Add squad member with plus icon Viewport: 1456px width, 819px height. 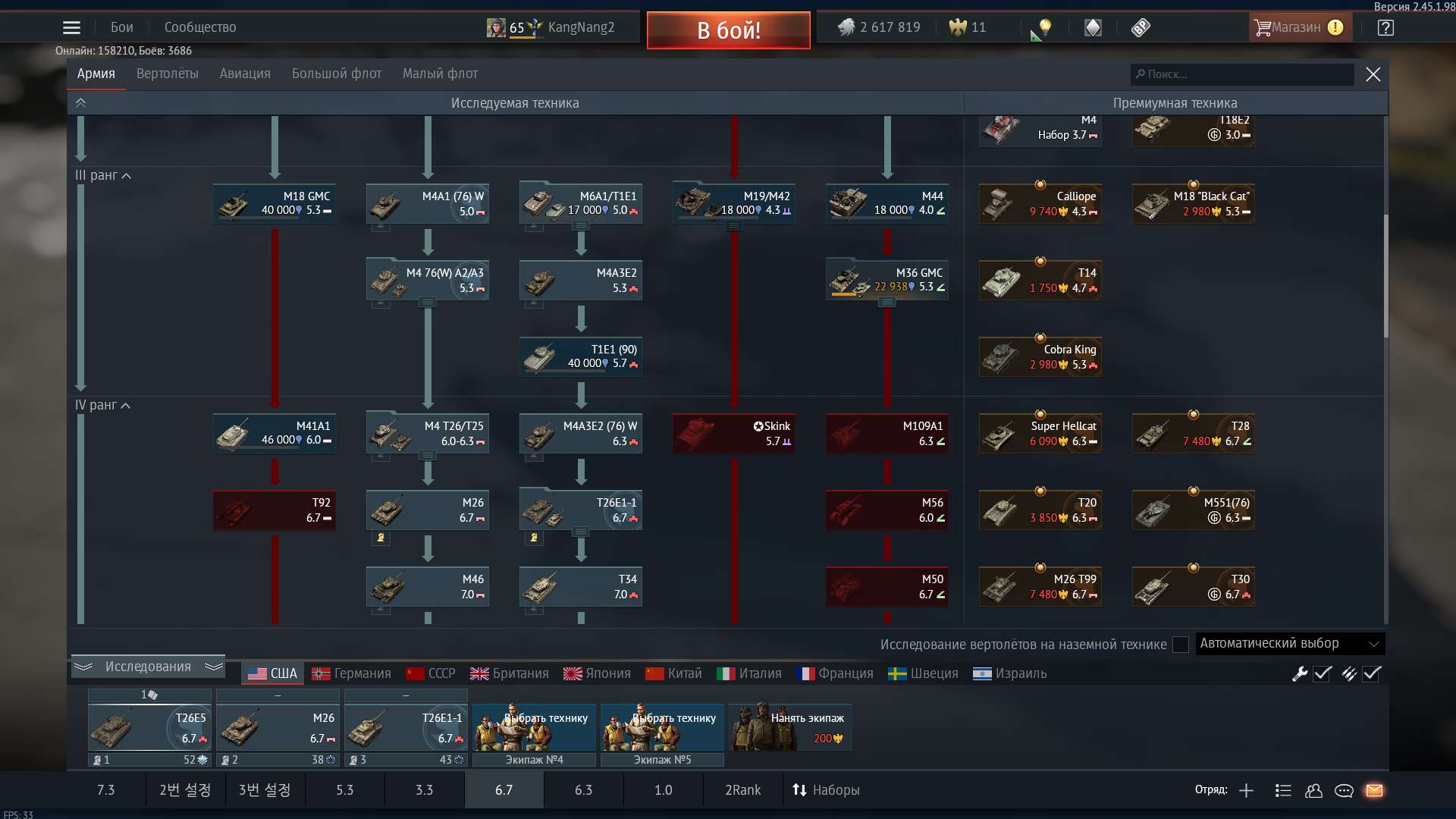click(1246, 790)
